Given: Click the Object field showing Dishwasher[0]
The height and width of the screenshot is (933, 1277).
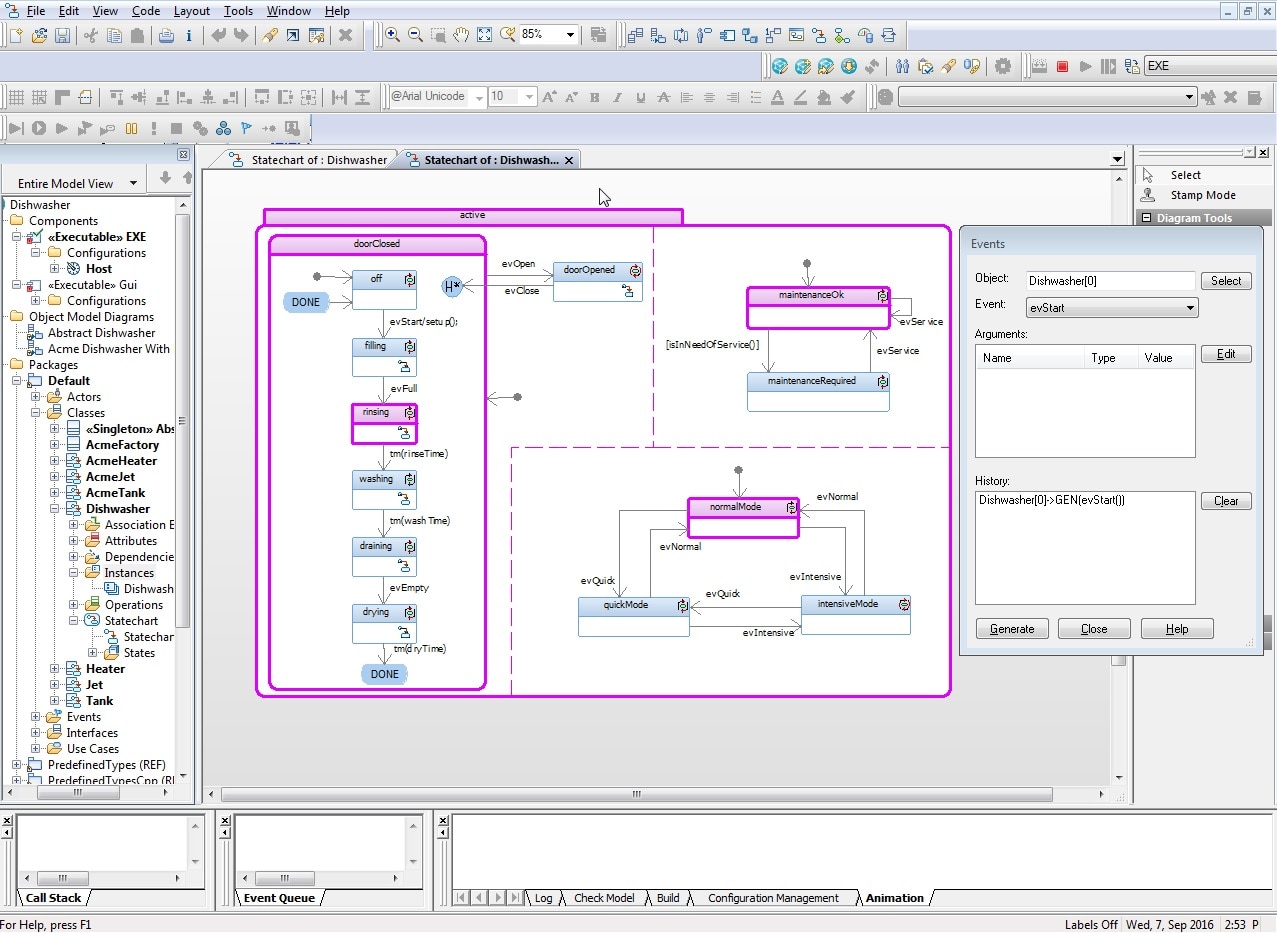Looking at the screenshot, I should [x=1110, y=280].
